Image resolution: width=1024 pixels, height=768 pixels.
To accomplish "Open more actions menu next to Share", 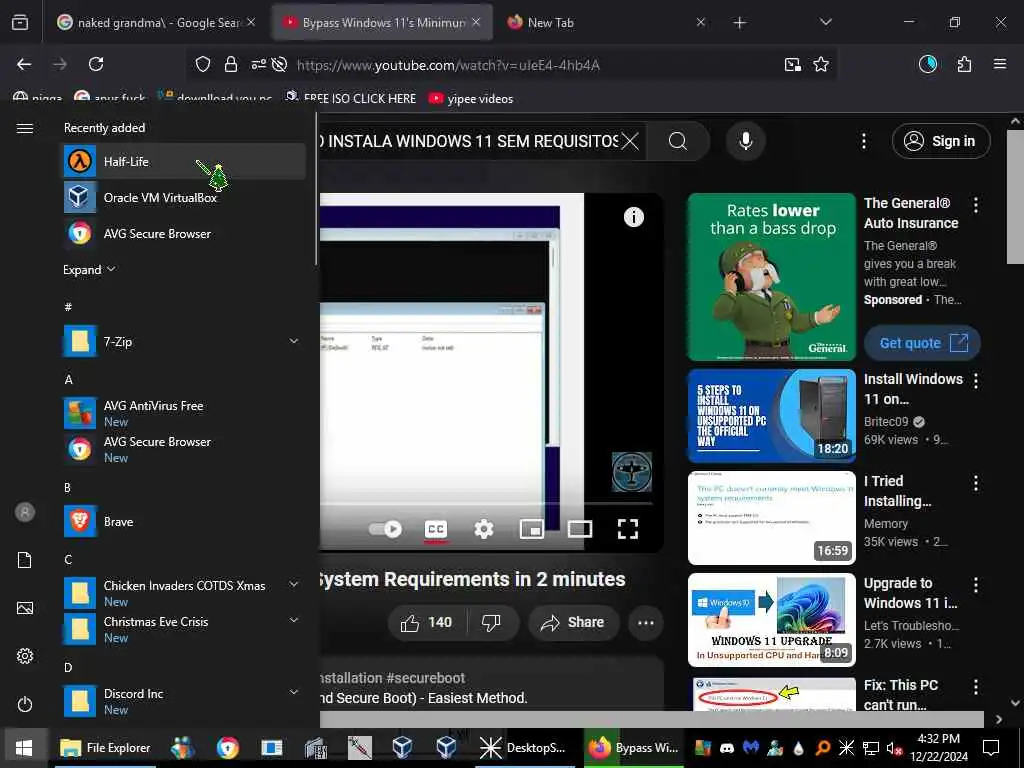I will point(645,622).
